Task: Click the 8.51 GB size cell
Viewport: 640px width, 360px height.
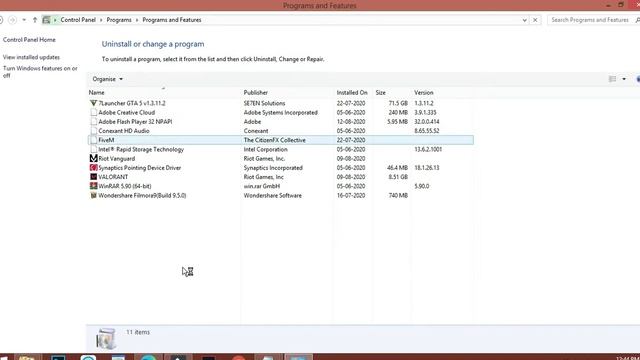Action: tap(398, 177)
